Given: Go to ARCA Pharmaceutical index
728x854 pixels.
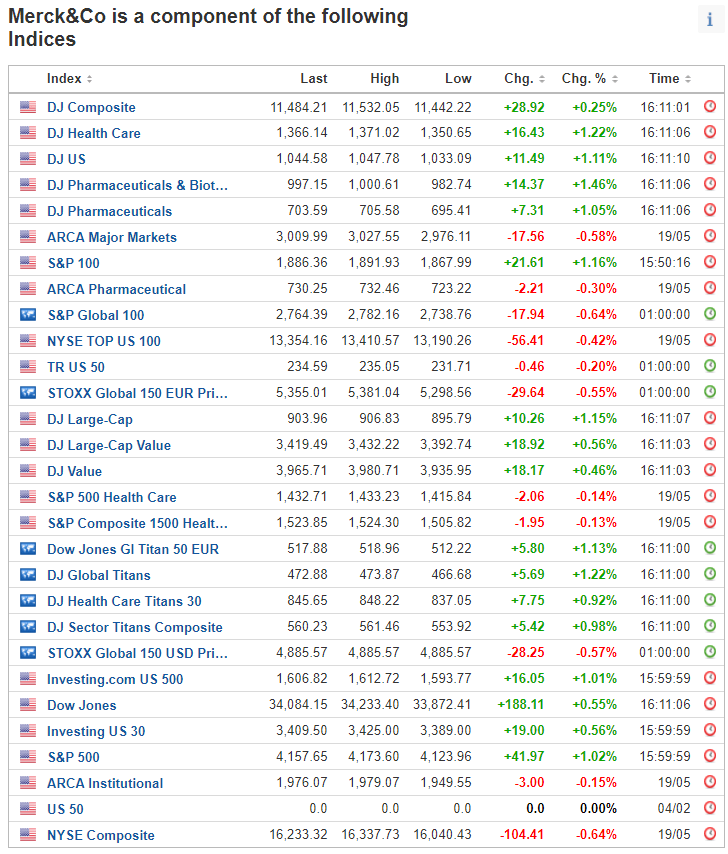Looking at the screenshot, I should 116,289.
